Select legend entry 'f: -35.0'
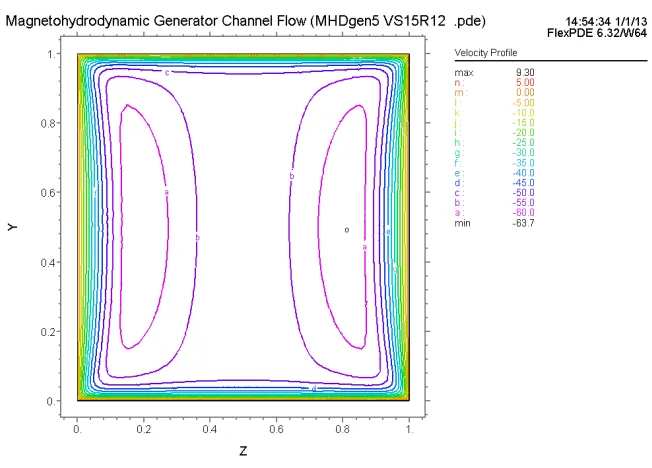The image size is (652, 468). point(494,163)
